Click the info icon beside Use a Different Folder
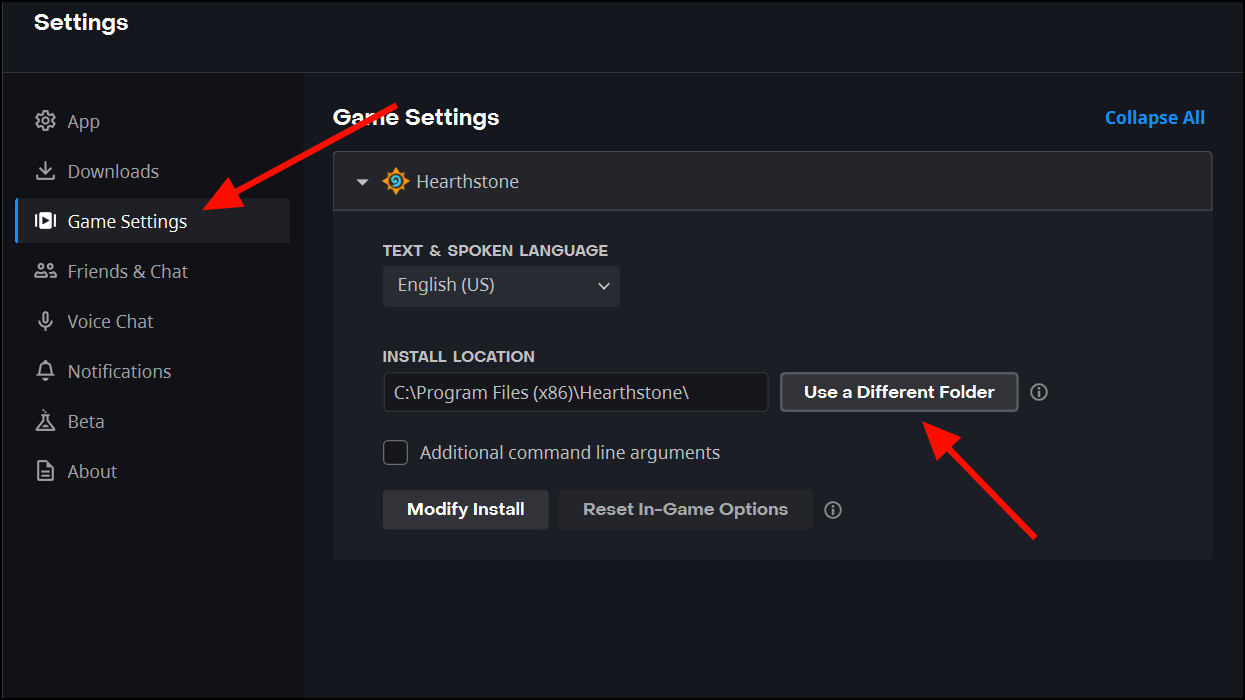Viewport: 1245px width, 700px height. (x=1038, y=392)
